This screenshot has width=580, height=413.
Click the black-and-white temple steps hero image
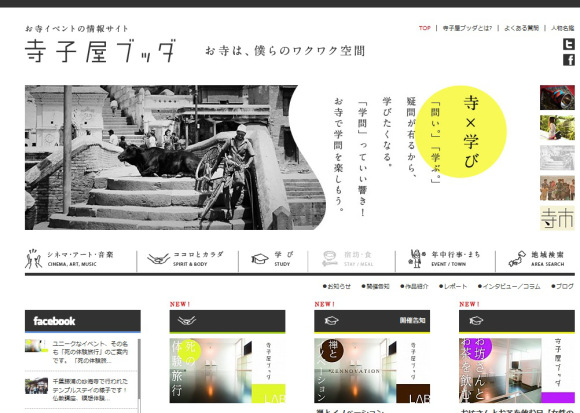(175, 158)
